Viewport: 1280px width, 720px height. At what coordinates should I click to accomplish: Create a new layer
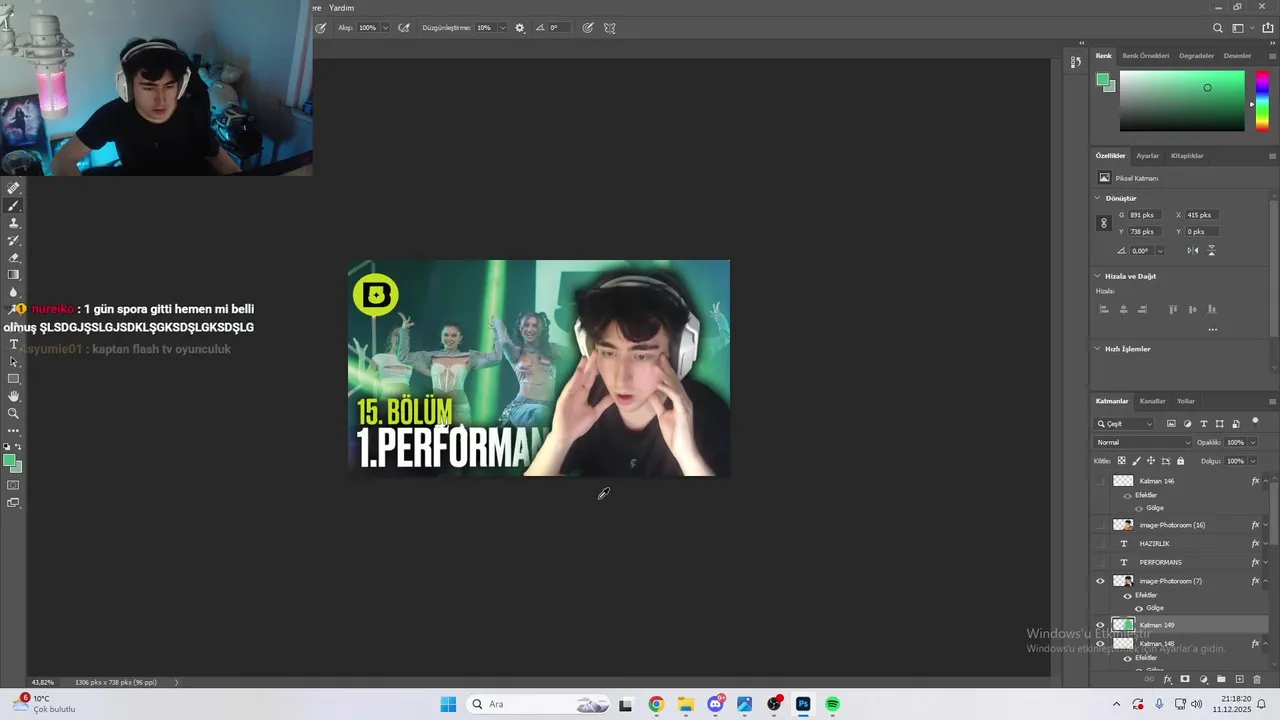click(1239, 680)
